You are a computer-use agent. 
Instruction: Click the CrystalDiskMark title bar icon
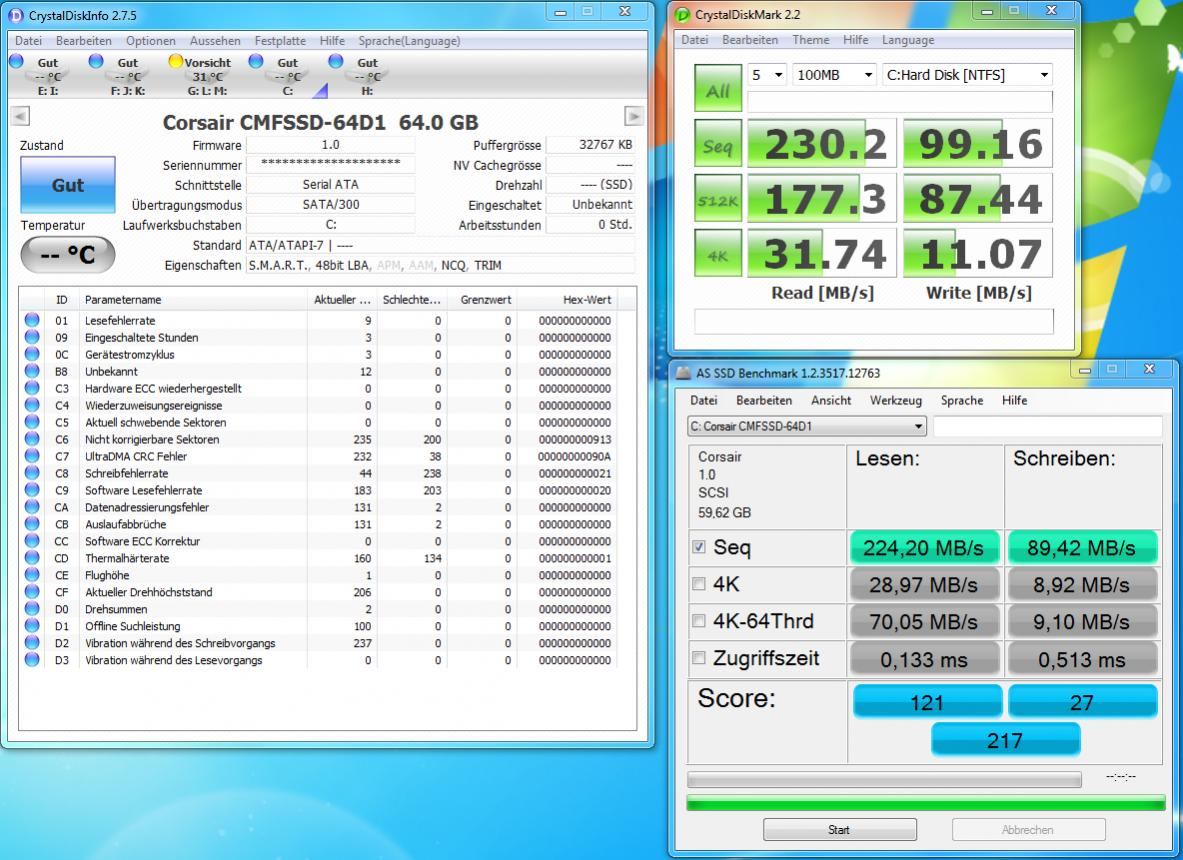[x=683, y=14]
